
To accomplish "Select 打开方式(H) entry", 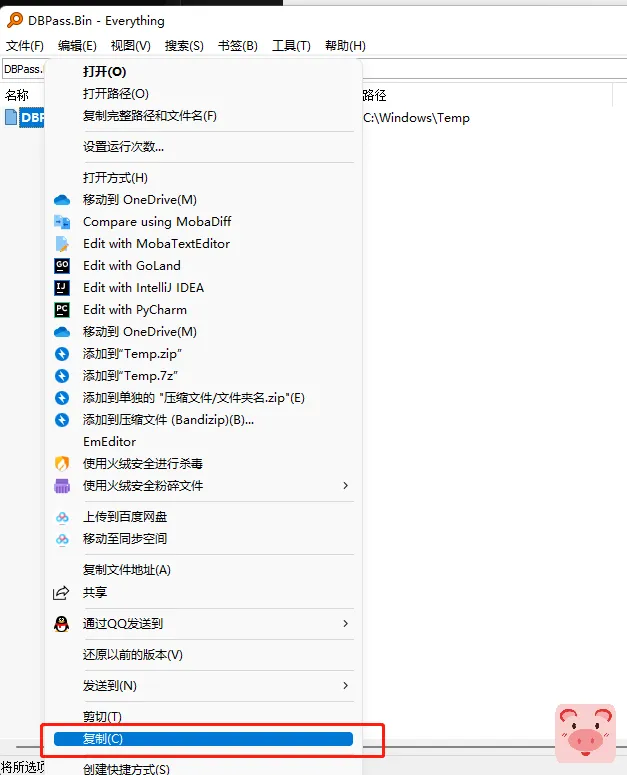I will coord(115,178).
